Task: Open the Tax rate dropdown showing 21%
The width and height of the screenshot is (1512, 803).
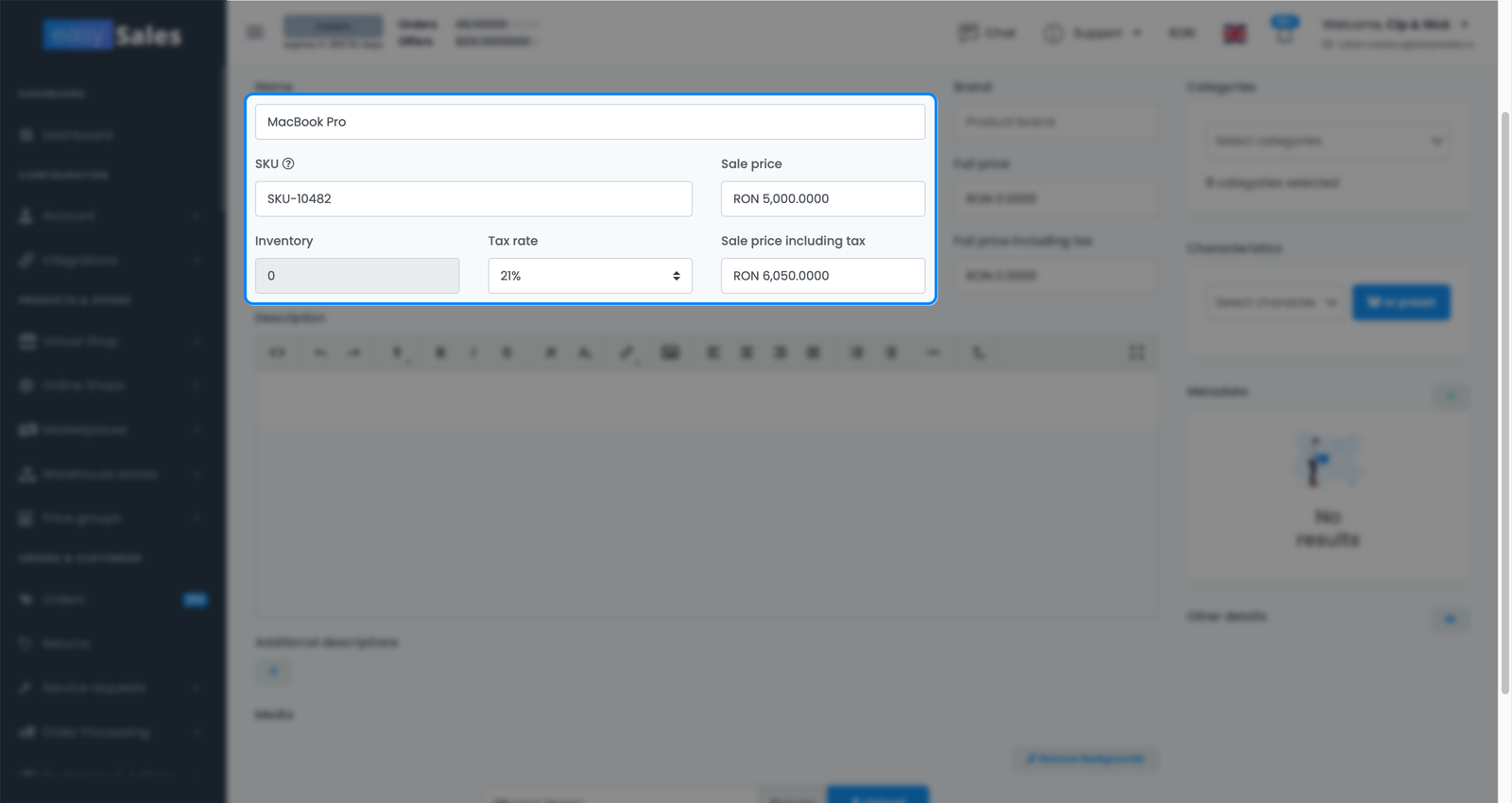Action: tap(590, 276)
